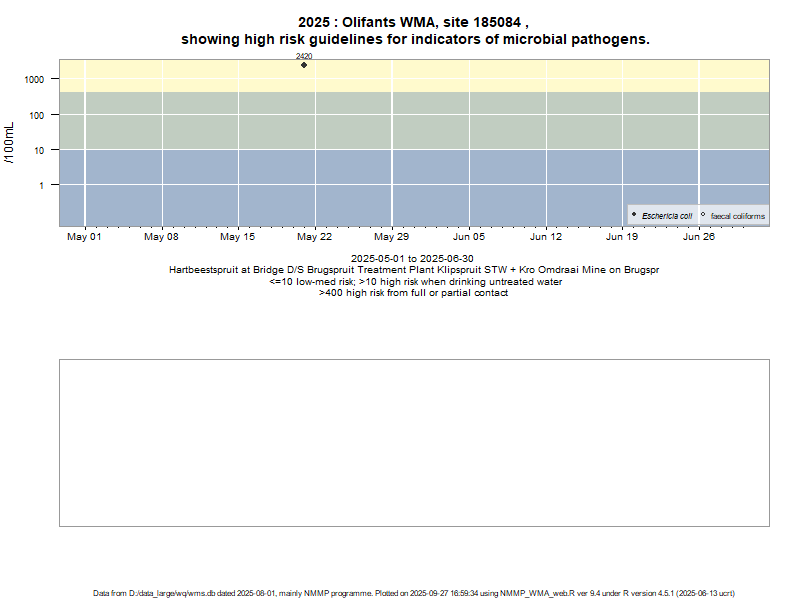Click the Jun 26 x-axis label

pyautogui.click(x=699, y=237)
